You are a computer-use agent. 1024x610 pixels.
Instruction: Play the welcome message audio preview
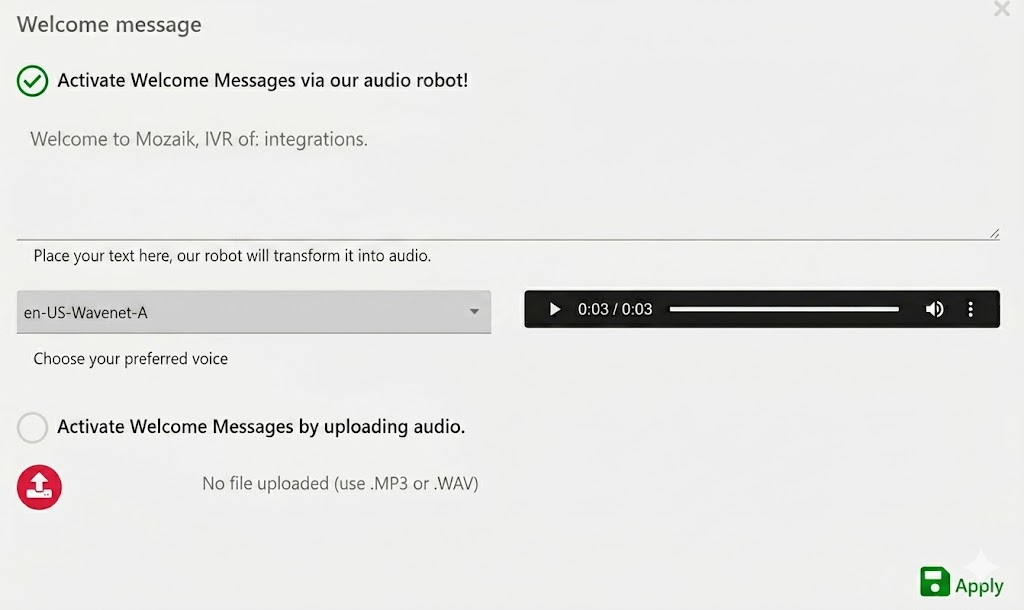[554, 309]
